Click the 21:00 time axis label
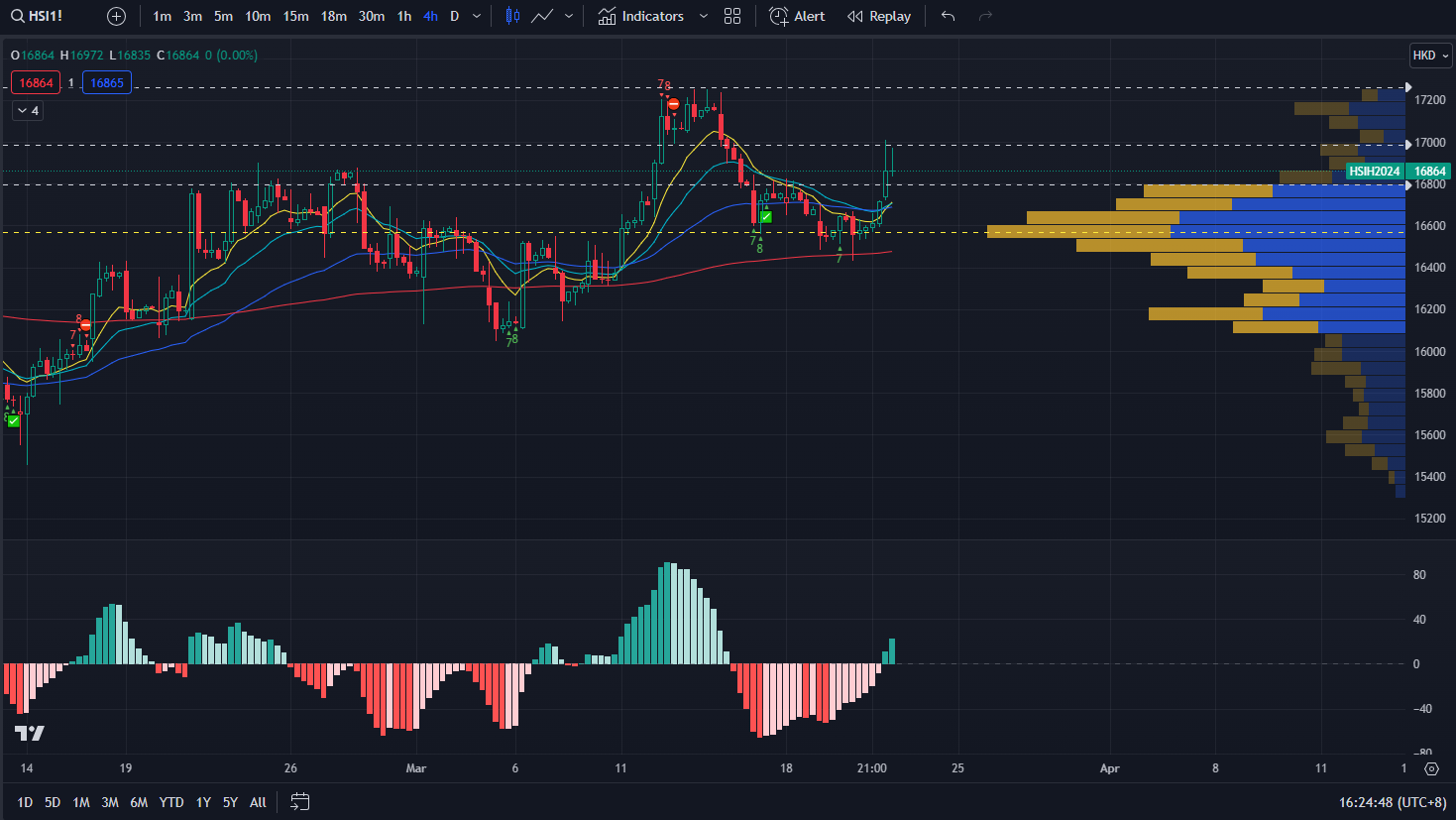Screen dimensions: 1456x820 872,768
